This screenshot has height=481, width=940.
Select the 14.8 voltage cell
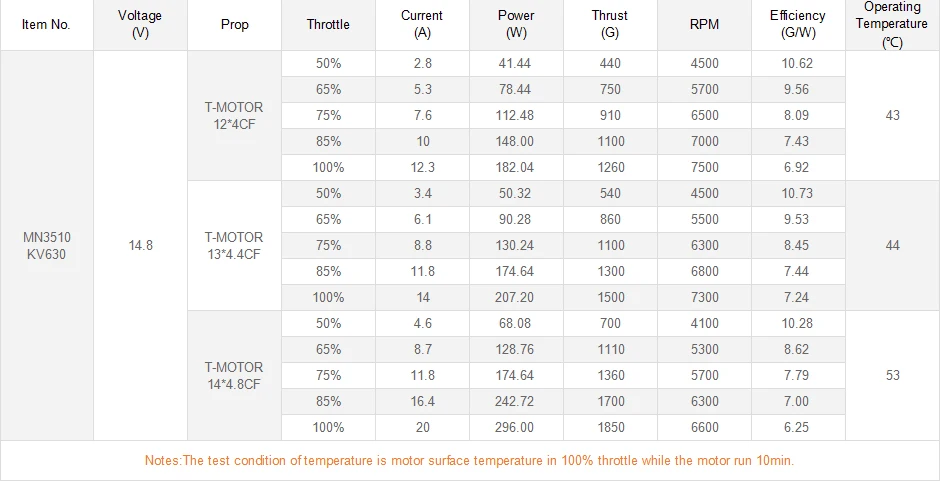click(x=140, y=245)
